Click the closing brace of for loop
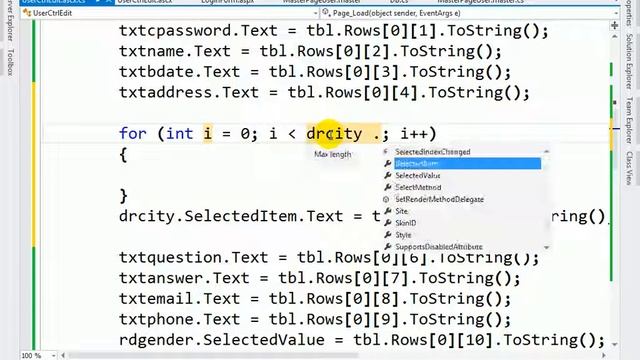Image resolution: width=640 pixels, height=360 pixels. [123, 196]
